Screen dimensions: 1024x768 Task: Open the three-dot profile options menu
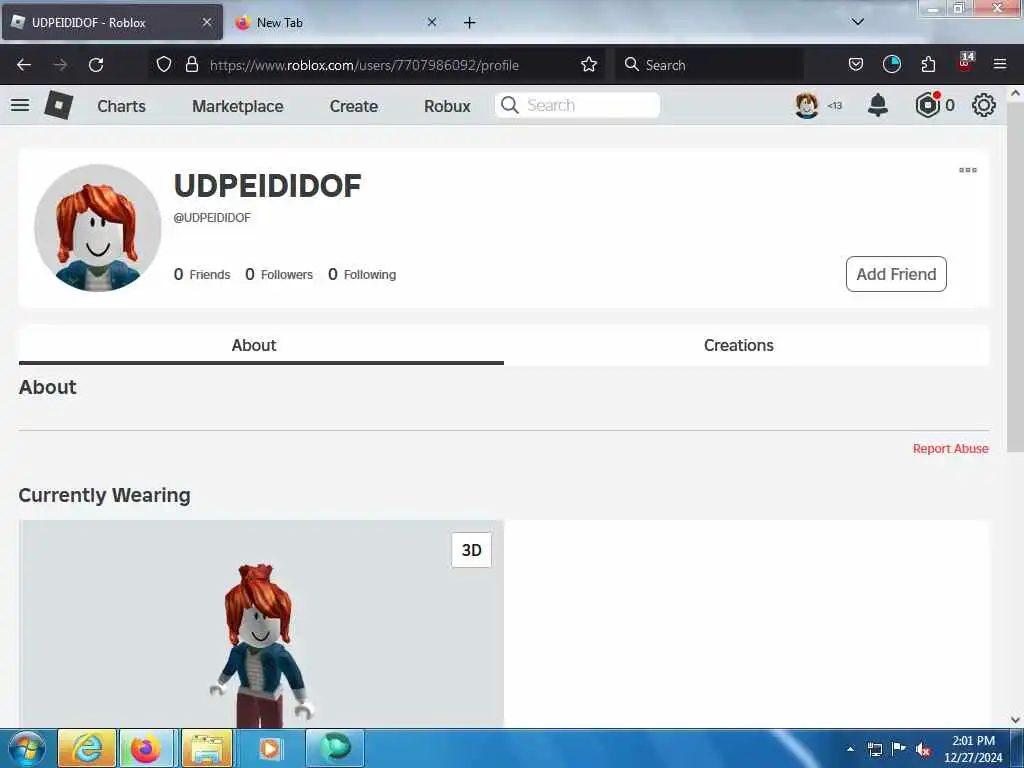click(x=968, y=170)
